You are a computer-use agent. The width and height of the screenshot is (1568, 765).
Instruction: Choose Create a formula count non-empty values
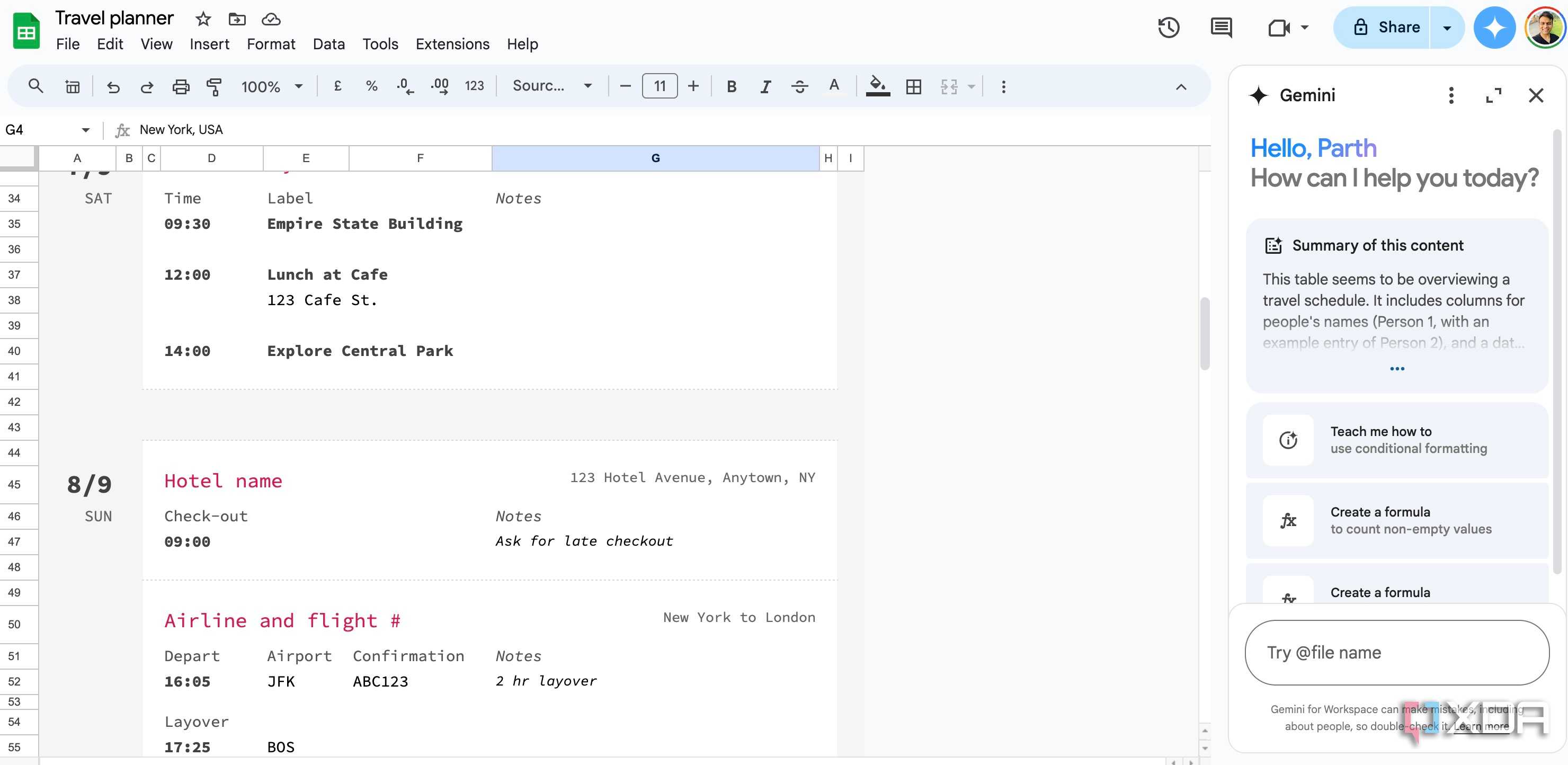pos(1397,520)
